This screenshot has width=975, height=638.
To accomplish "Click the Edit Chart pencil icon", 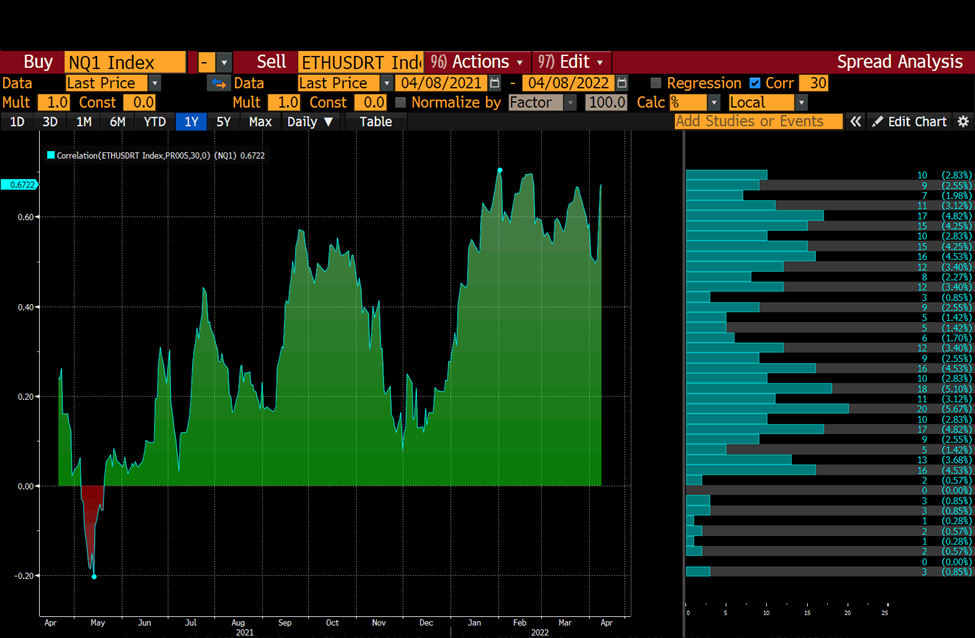I will tap(877, 121).
